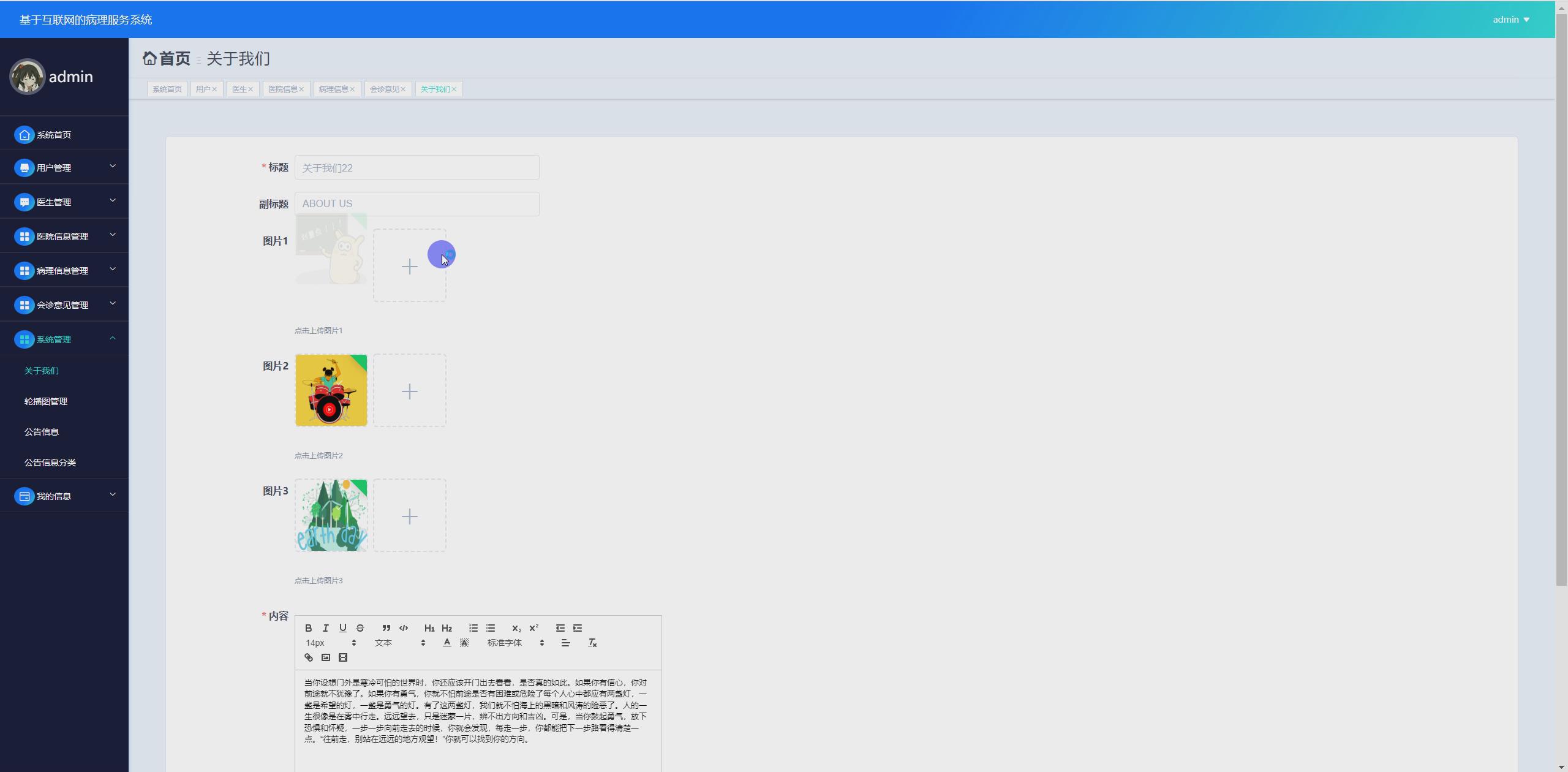1568x772 pixels.
Task: Click the 首页 breadcrumb link
Action: point(174,59)
